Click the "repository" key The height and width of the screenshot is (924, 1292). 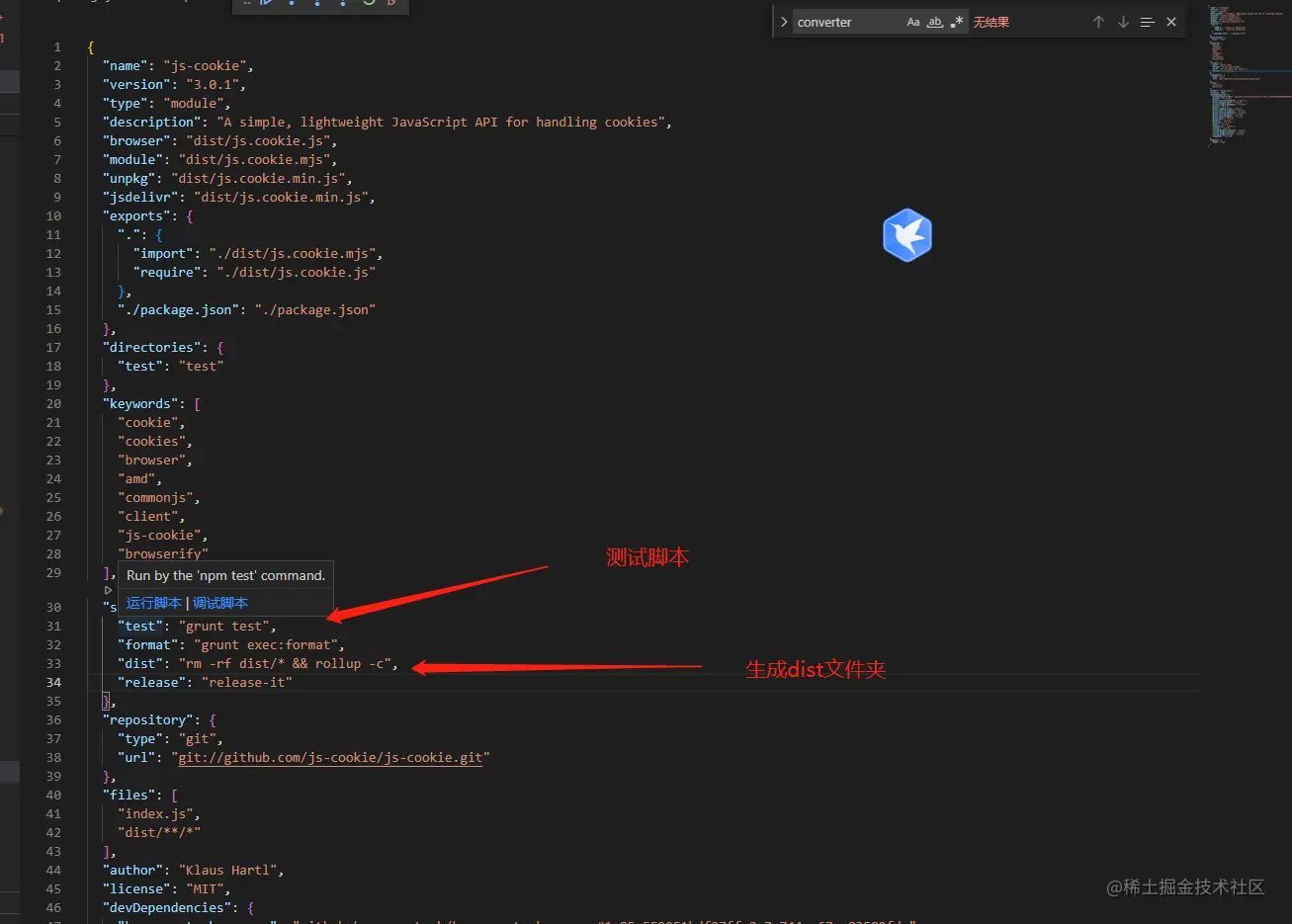click(148, 720)
